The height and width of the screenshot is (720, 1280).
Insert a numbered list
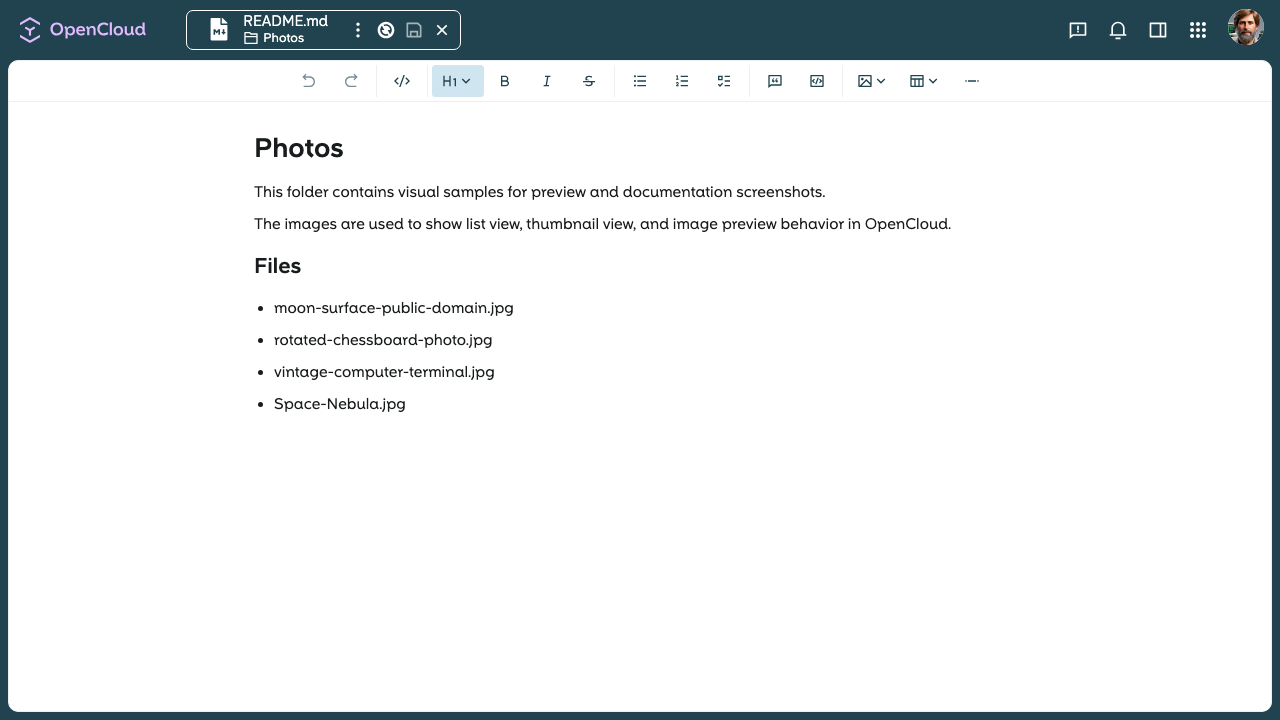coord(682,81)
